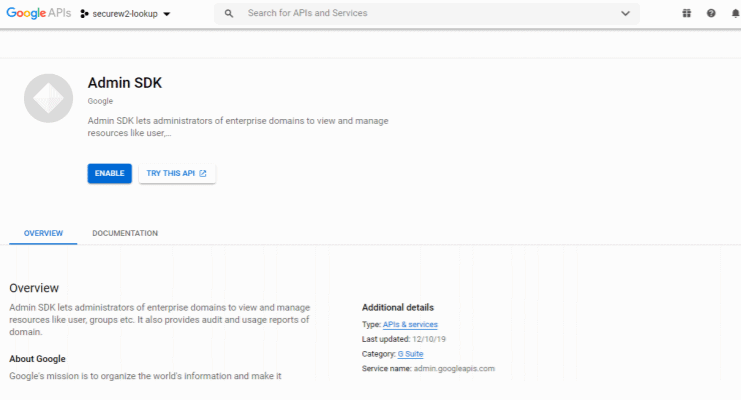741x400 pixels.
Task: Click the magnifying glass search icon
Action: [230, 14]
